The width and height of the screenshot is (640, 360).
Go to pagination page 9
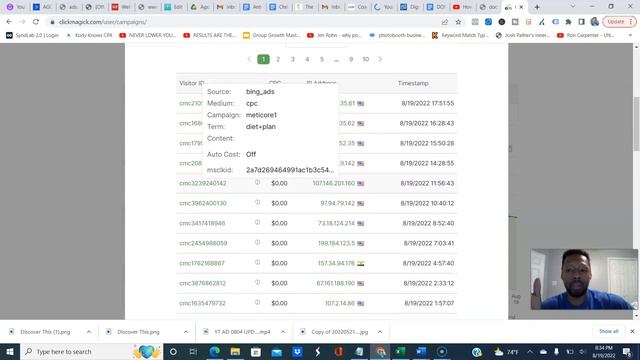click(351, 59)
